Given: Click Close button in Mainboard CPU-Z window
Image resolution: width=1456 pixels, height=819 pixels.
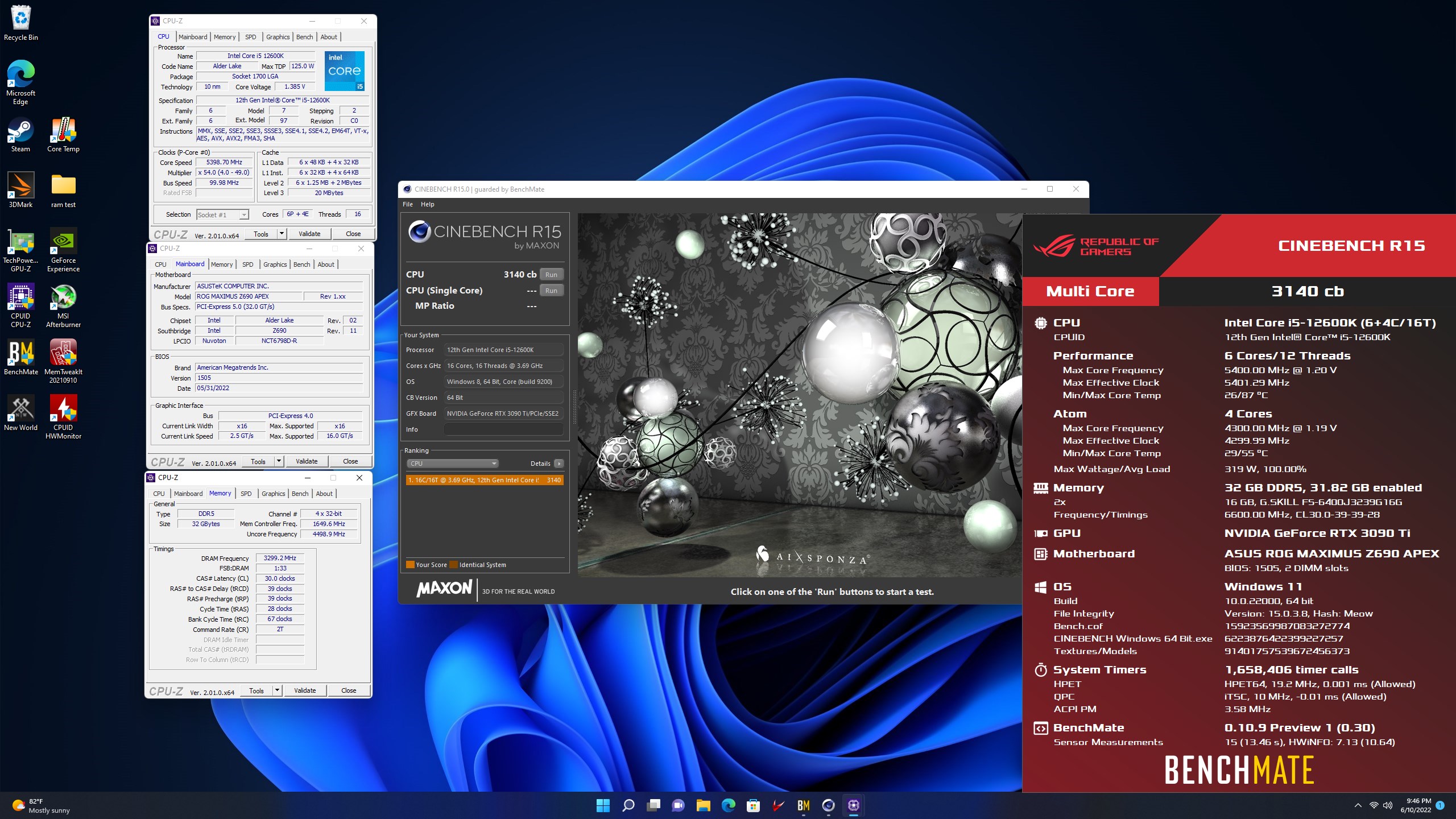Looking at the screenshot, I should click(350, 461).
